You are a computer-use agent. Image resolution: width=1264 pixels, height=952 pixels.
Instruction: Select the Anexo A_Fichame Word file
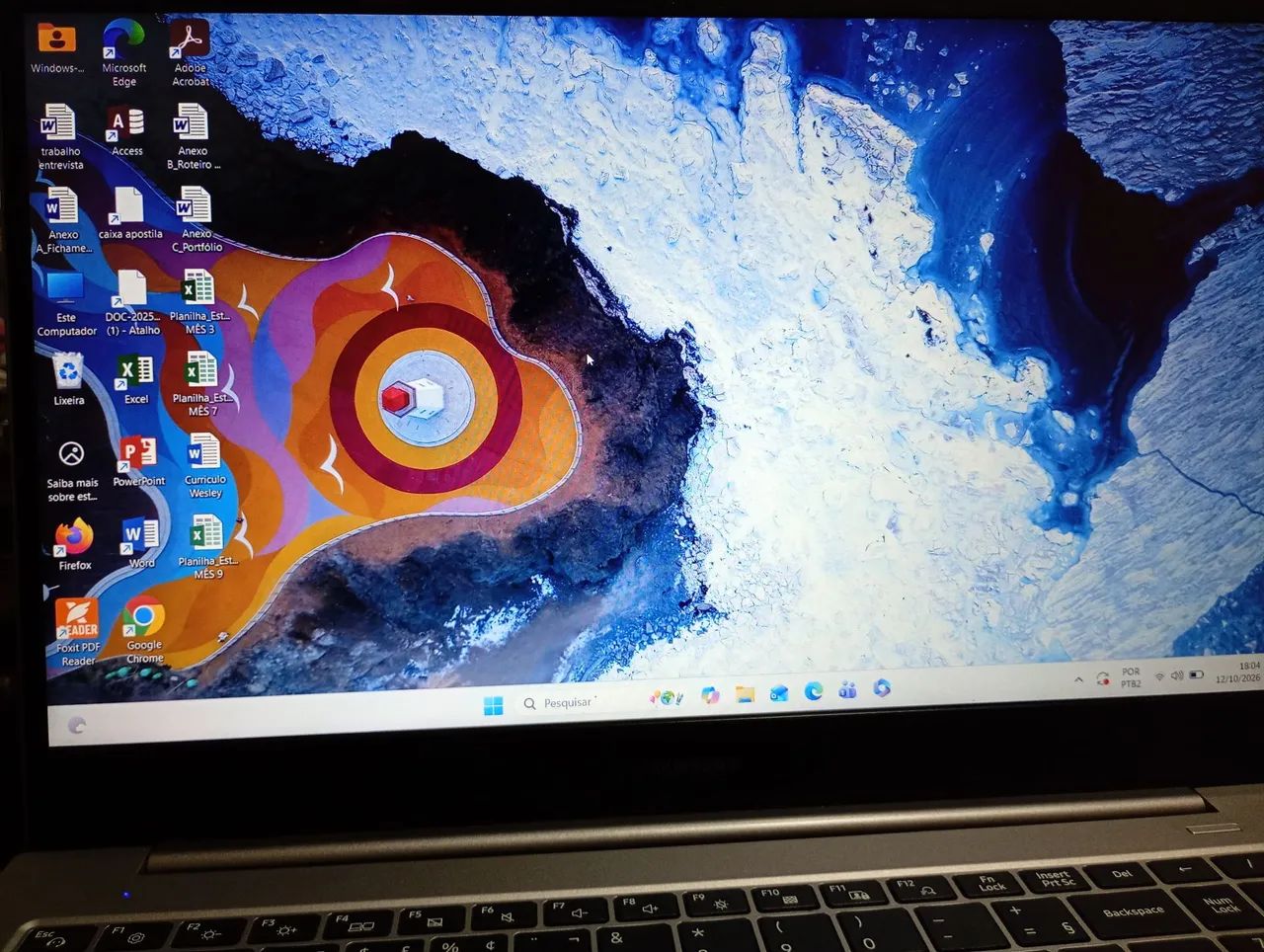(x=63, y=221)
